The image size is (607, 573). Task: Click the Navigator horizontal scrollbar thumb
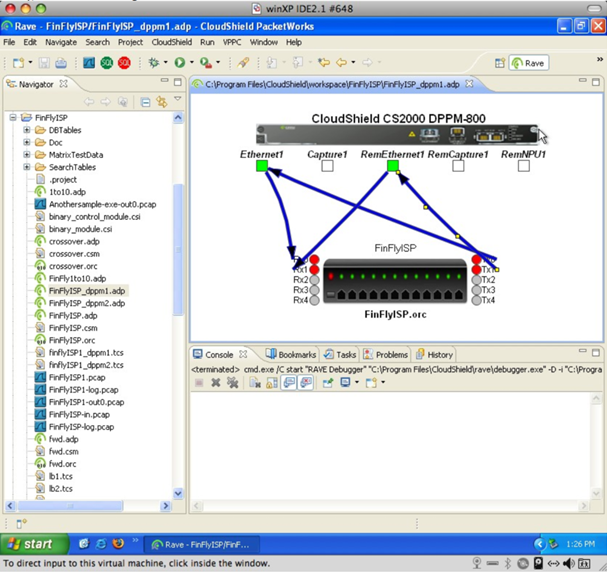point(70,506)
